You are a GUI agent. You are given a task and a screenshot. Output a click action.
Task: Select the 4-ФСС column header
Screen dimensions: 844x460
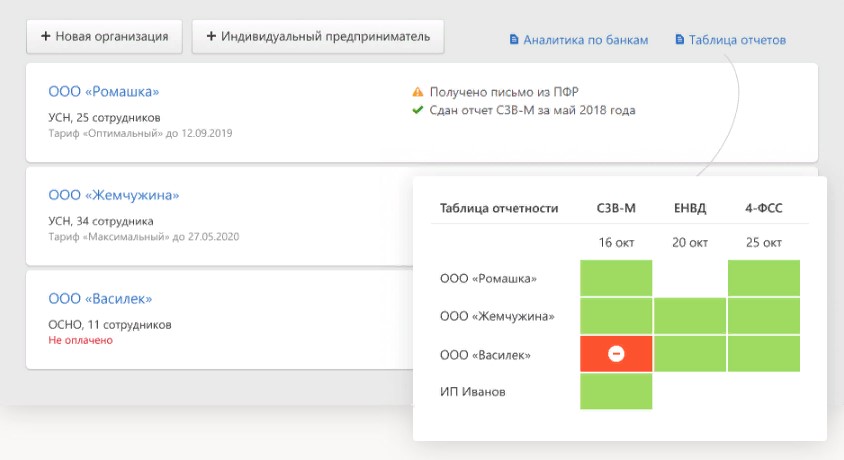point(764,208)
